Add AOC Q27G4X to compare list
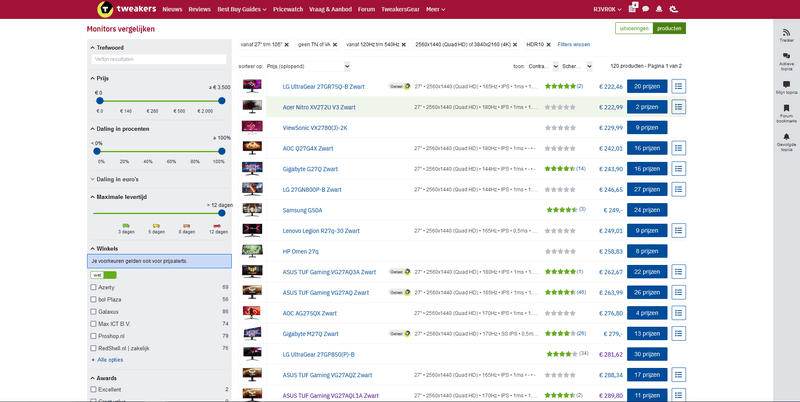Viewport: 800px width, 402px height. (x=679, y=148)
